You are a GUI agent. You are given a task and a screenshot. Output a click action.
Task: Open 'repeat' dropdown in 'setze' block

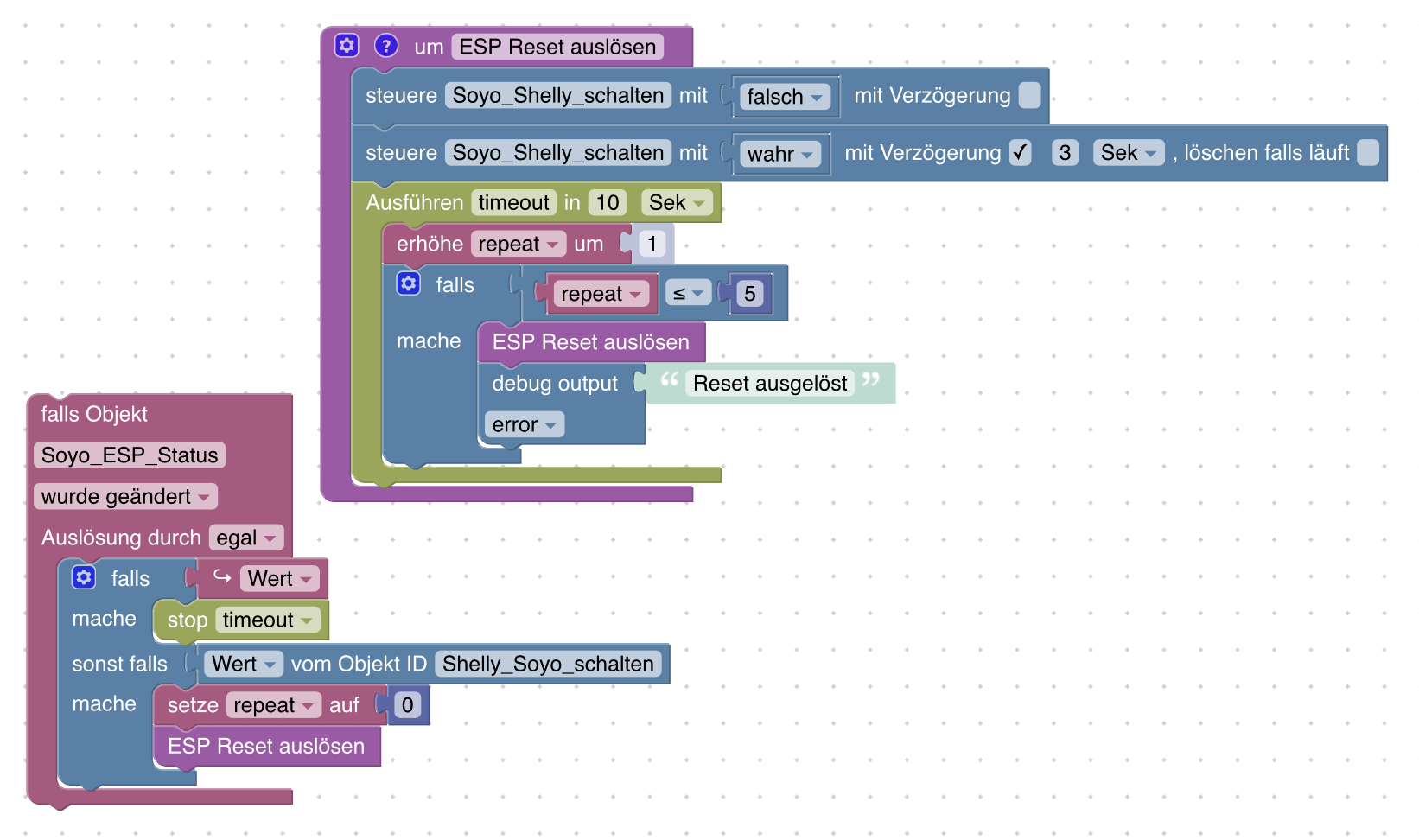[274, 706]
